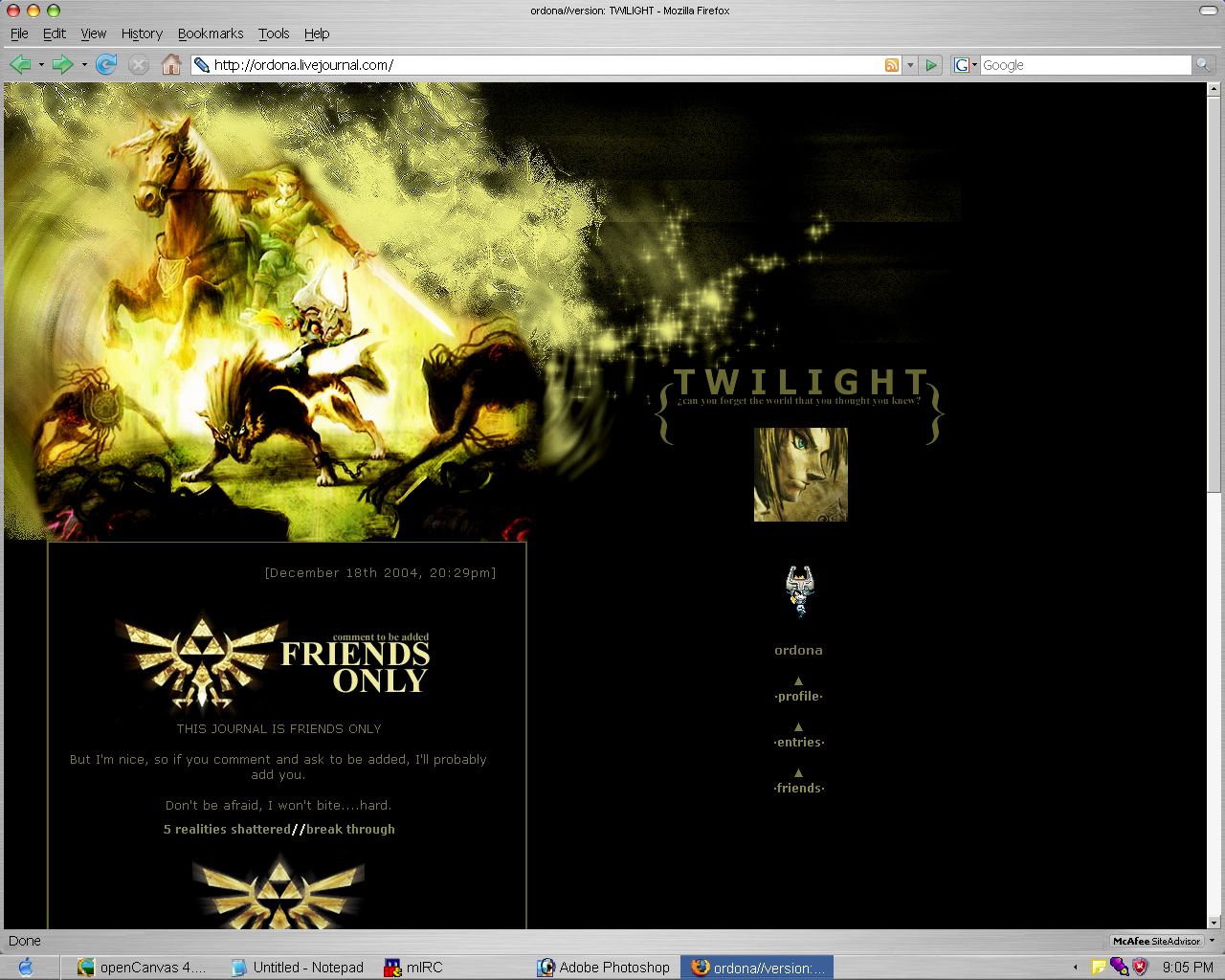This screenshot has height=980, width=1225.
Task: Click the FRIENDS ONLY banner image
Action: click(276, 663)
